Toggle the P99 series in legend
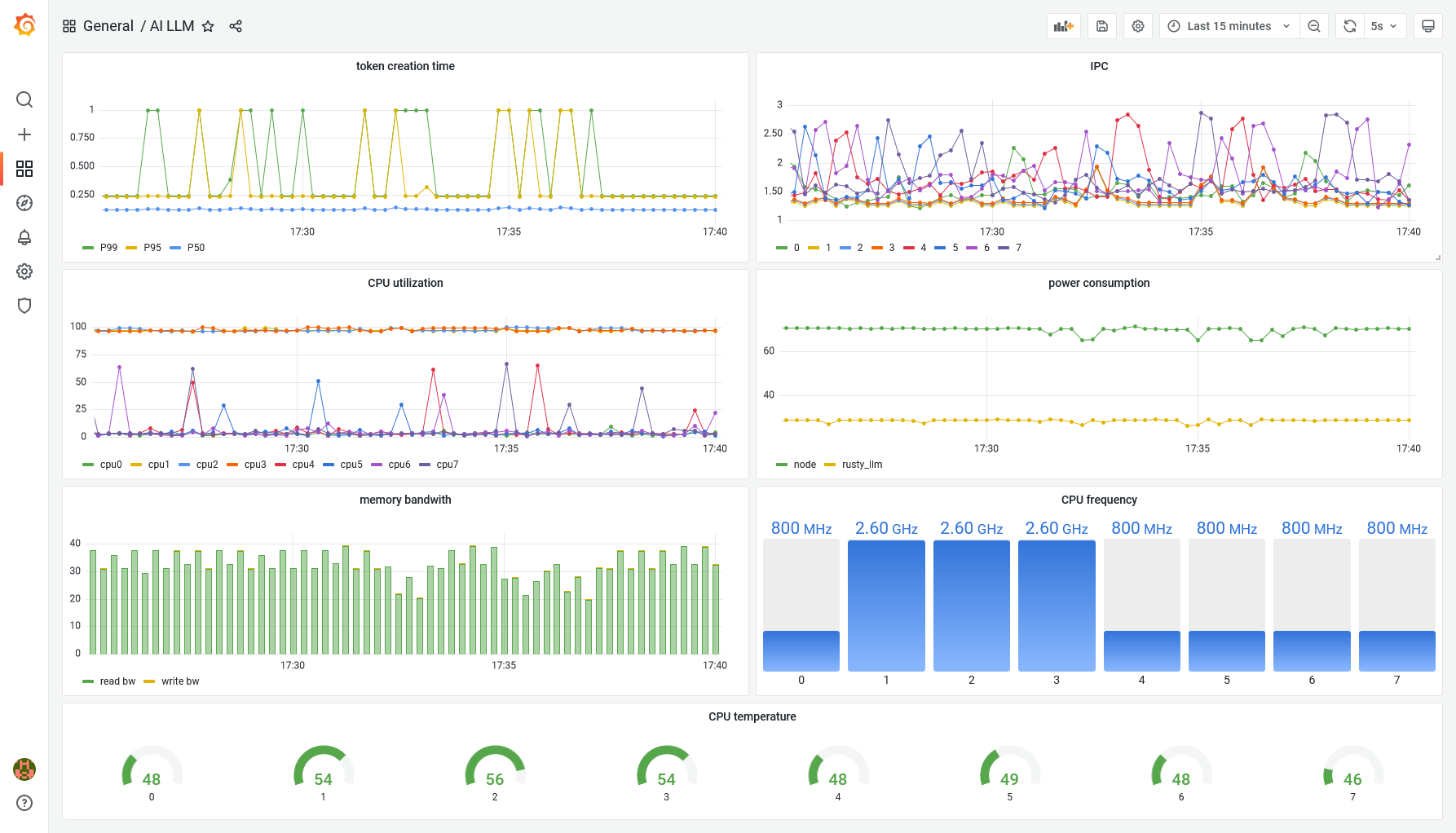Screen dimensions: 1456x833 pos(108,248)
